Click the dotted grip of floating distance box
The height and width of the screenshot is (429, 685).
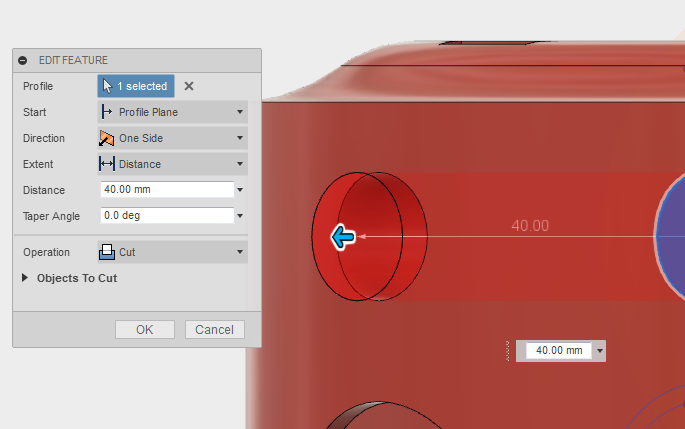pyautogui.click(x=508, y=351)
